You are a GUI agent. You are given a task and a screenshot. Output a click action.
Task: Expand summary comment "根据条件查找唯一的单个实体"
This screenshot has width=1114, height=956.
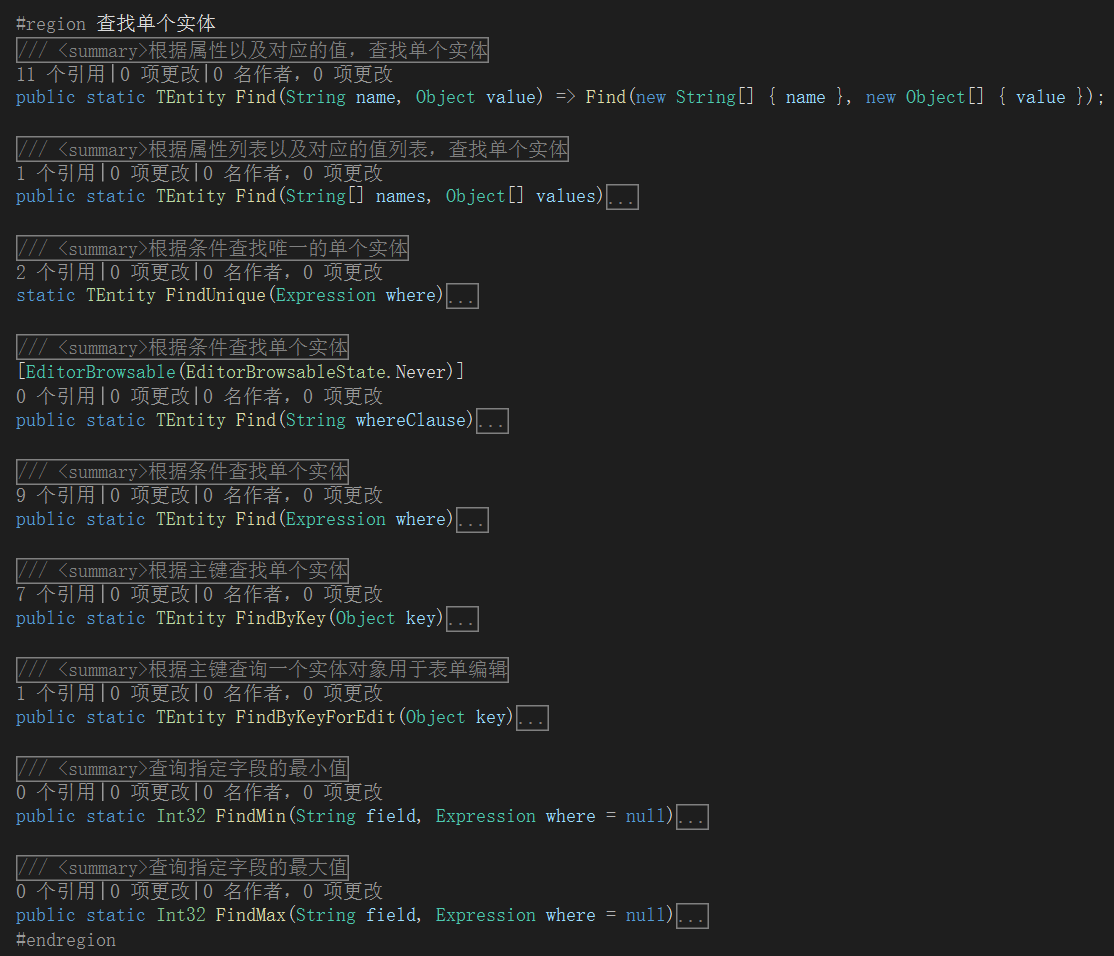coord(212,248)
